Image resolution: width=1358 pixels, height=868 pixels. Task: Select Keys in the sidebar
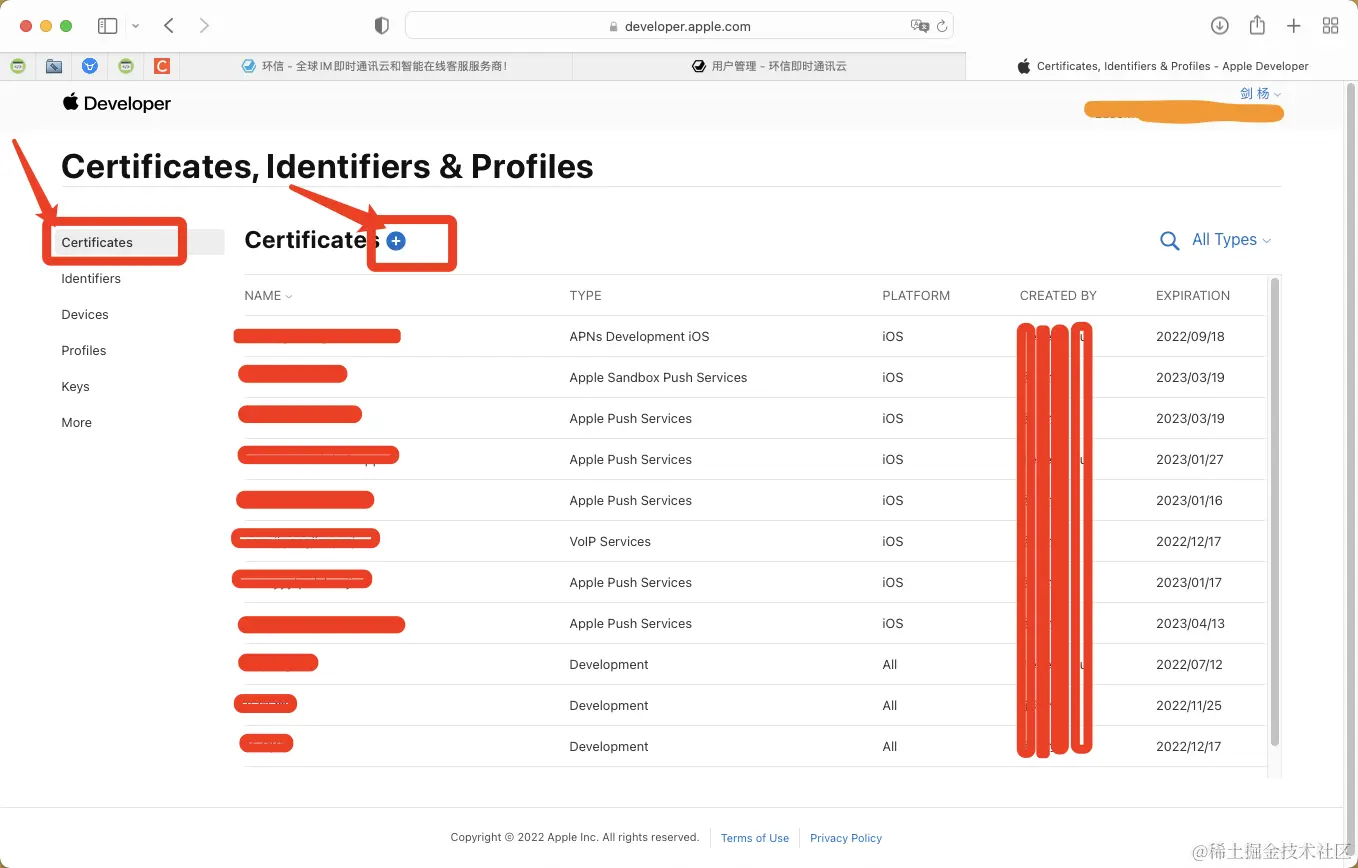(x=75, y=386)
